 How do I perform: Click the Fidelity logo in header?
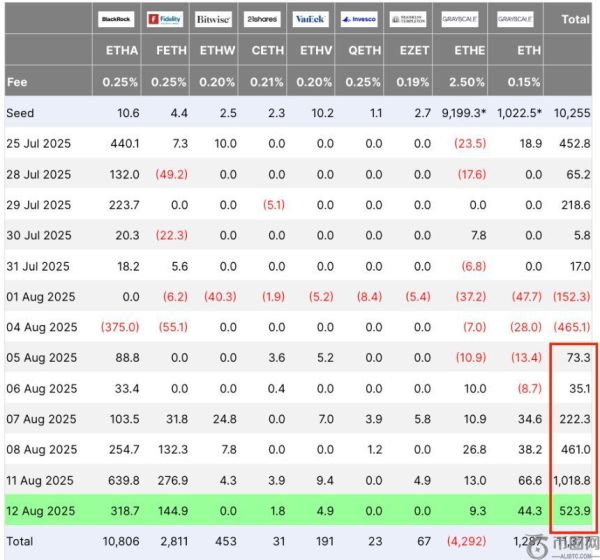(x=166, y=19)
